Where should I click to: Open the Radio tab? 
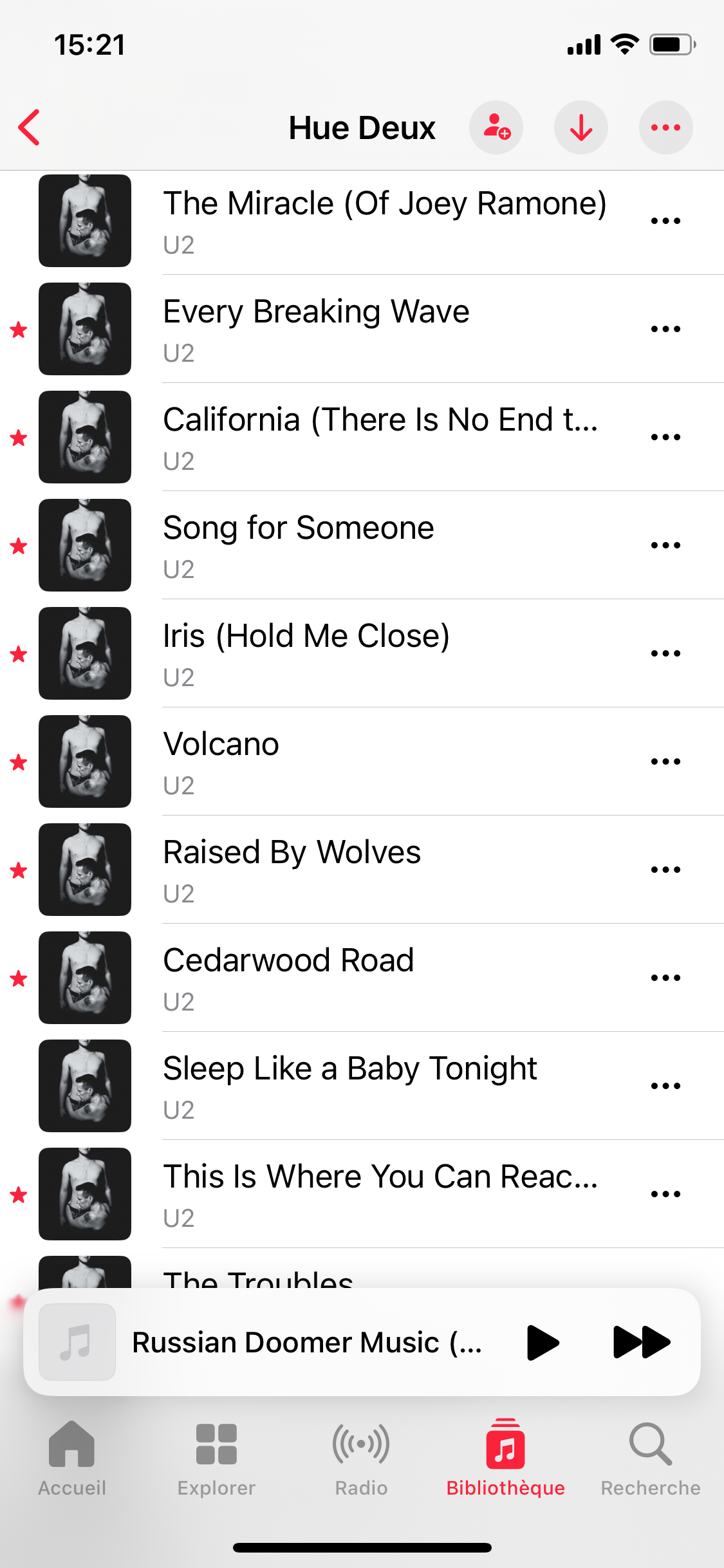[x=361, y=1459]
